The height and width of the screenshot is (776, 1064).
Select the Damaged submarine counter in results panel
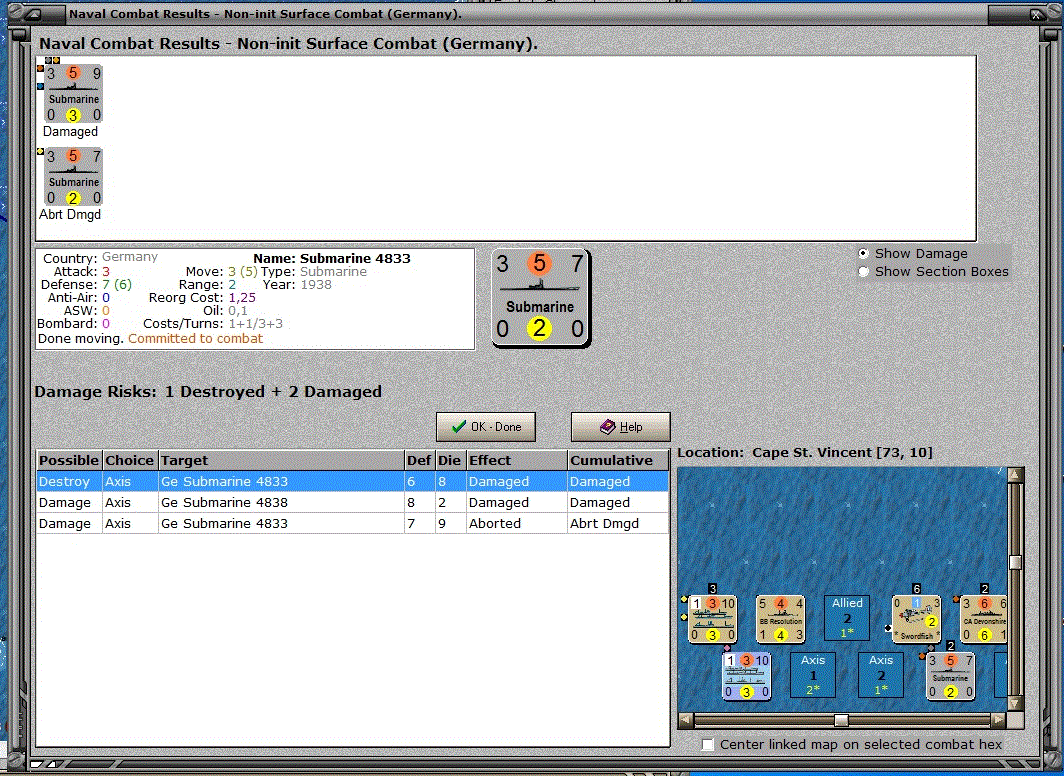[x=73, y=94]
